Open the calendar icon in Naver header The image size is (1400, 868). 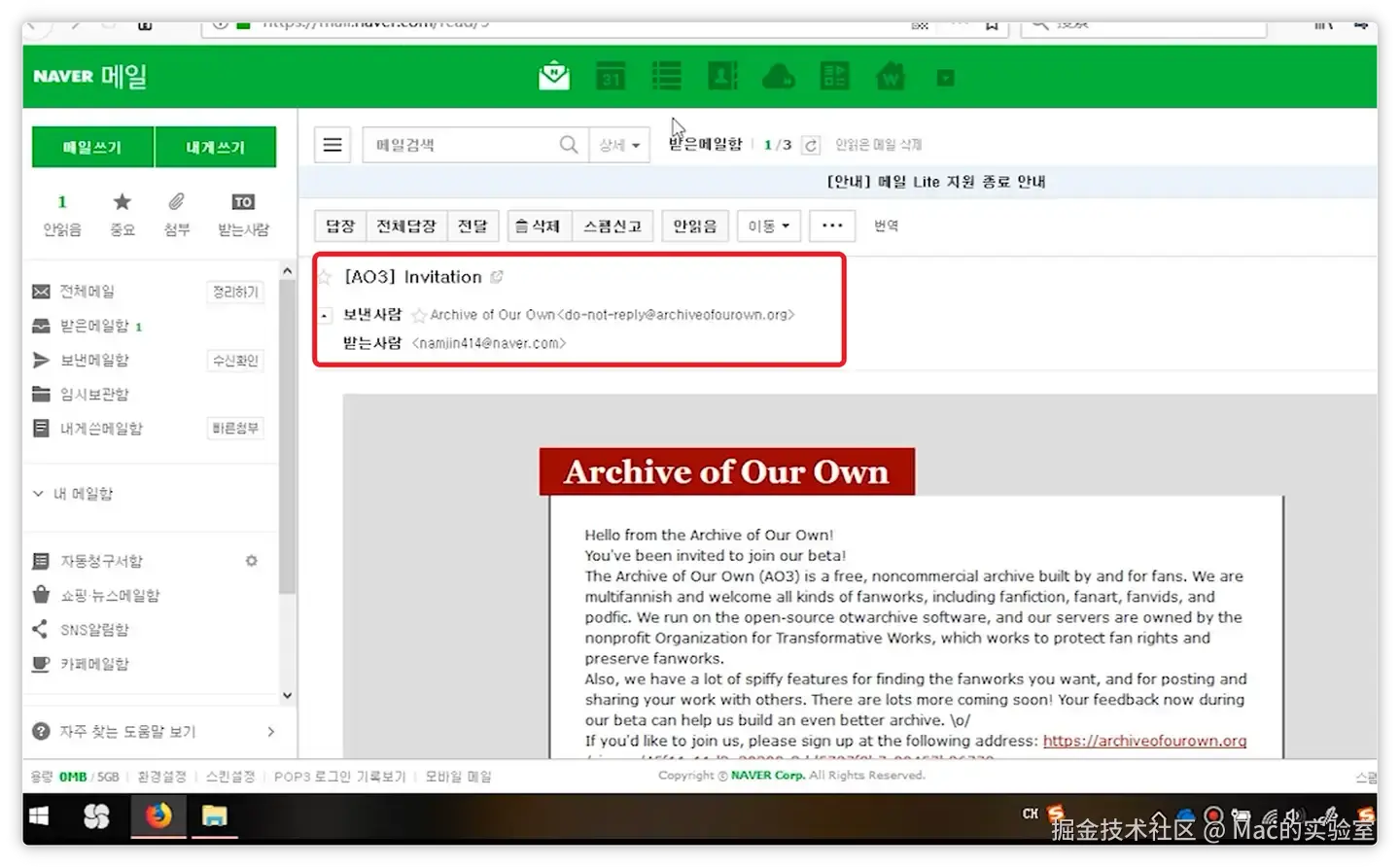point(611,76)
